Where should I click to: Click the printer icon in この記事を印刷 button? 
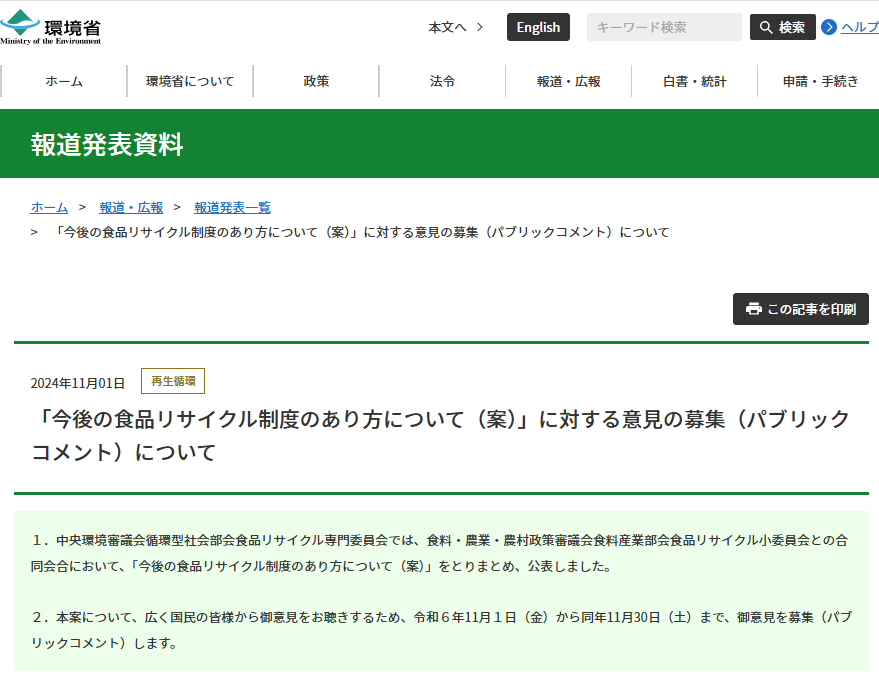(754, 309)
